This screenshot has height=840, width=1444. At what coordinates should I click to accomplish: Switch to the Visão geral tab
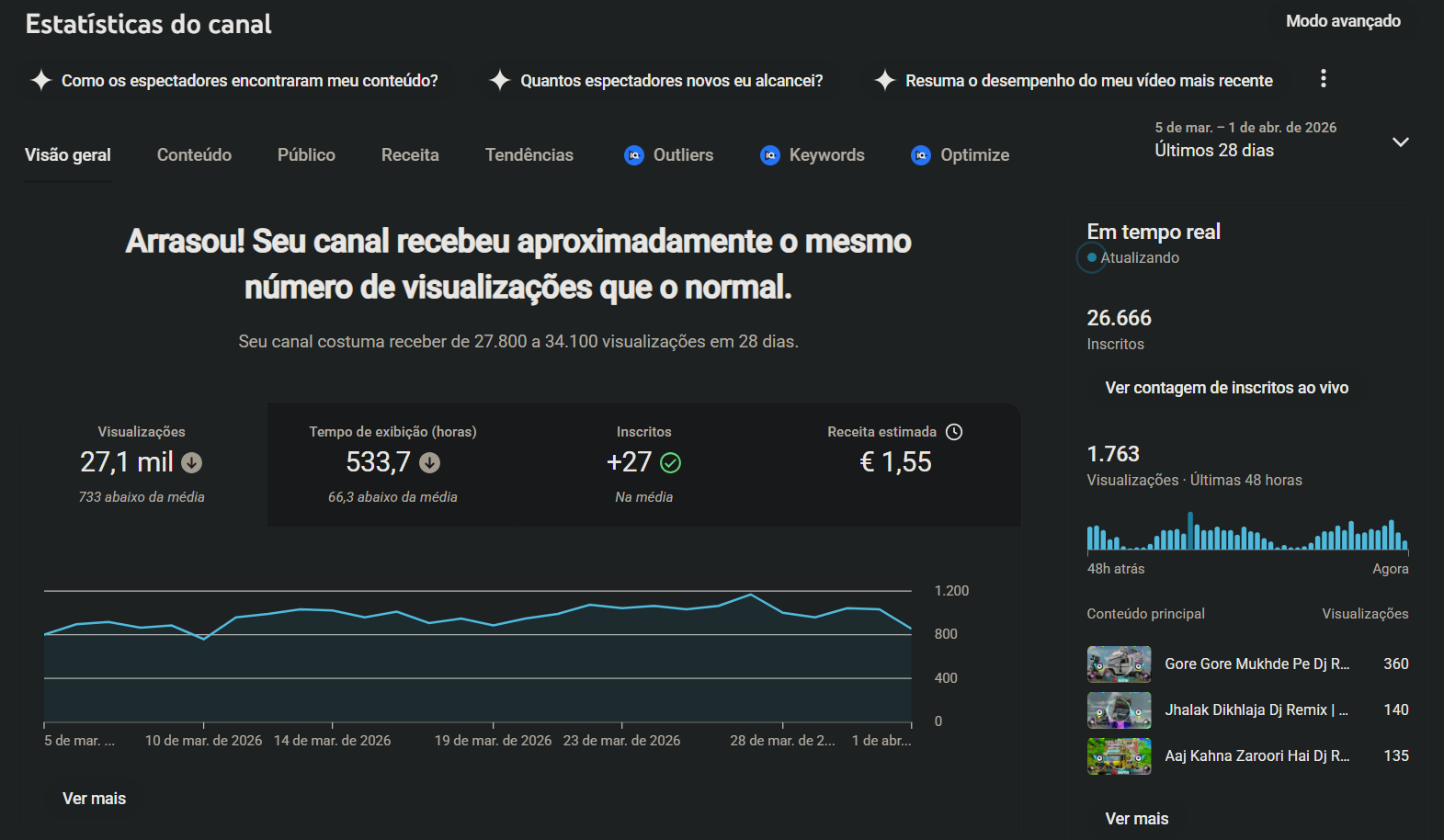68,155
